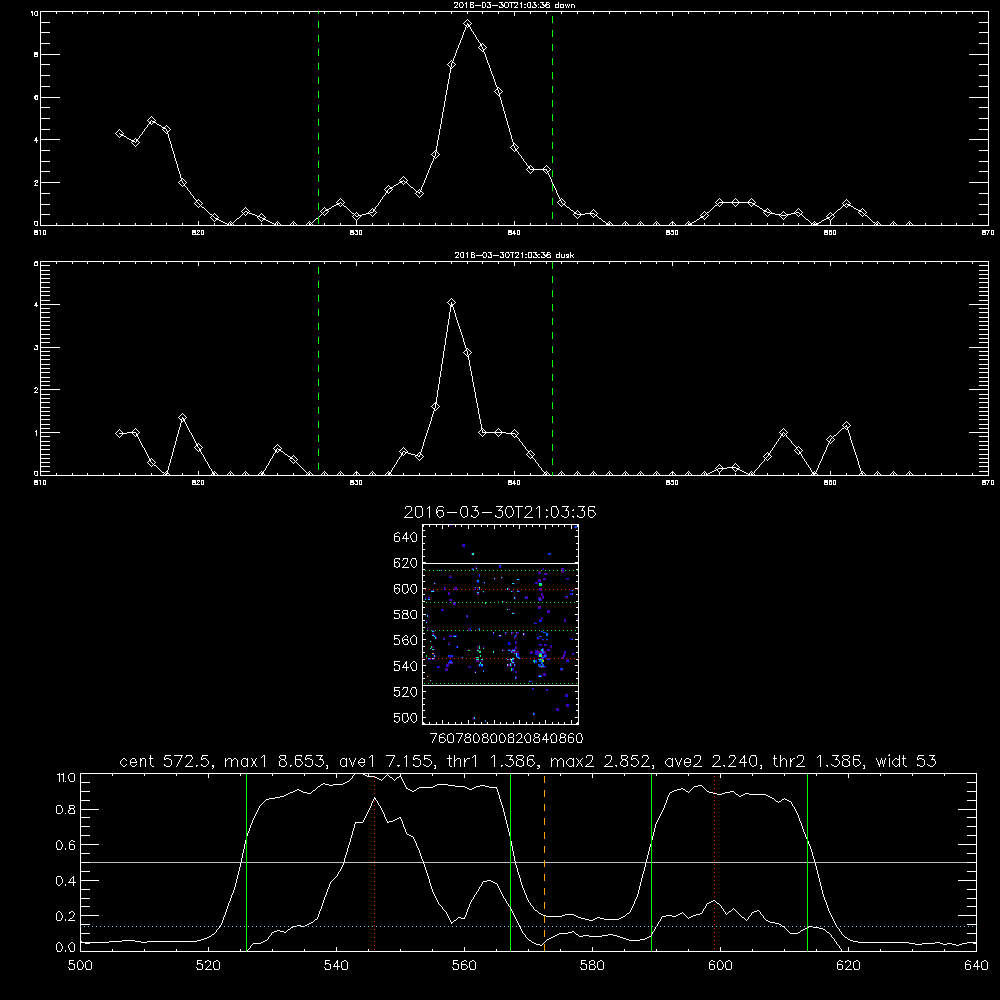Click green solid line near 526 in bottom plot
Screen dimensions: 1000x1000
click(246, 862)
